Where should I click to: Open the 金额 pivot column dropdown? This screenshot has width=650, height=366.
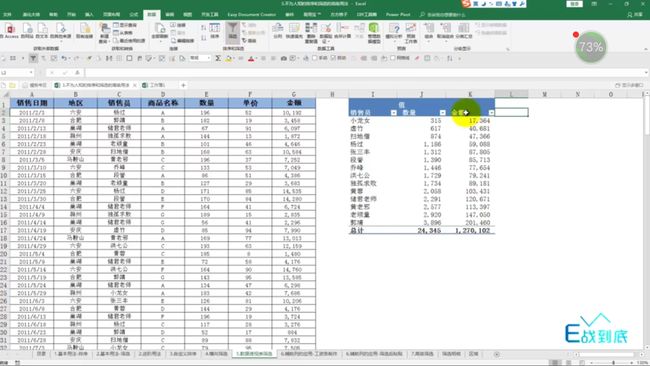[x=491, y=113]
